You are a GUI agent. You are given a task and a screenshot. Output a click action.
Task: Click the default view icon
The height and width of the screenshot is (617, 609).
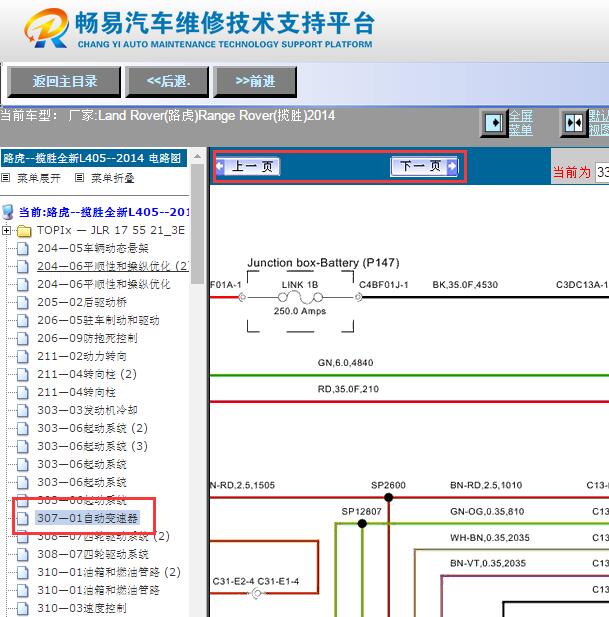pos(574,123)
